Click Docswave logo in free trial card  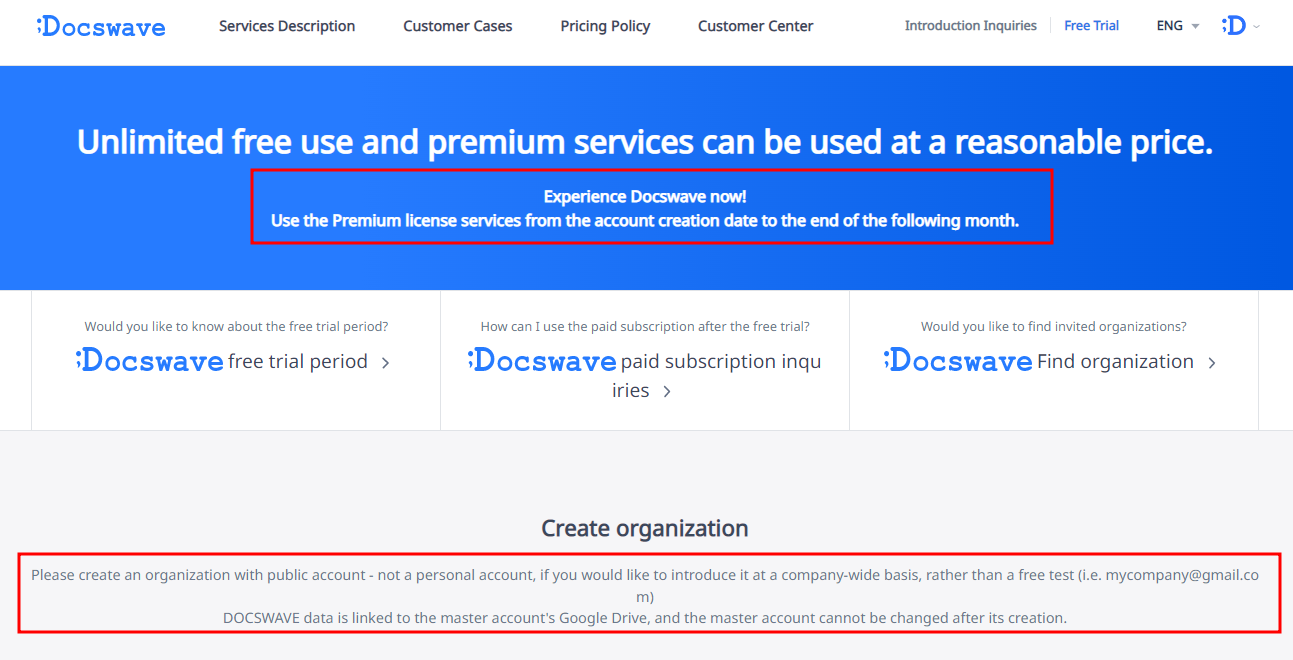pos(150,360)
